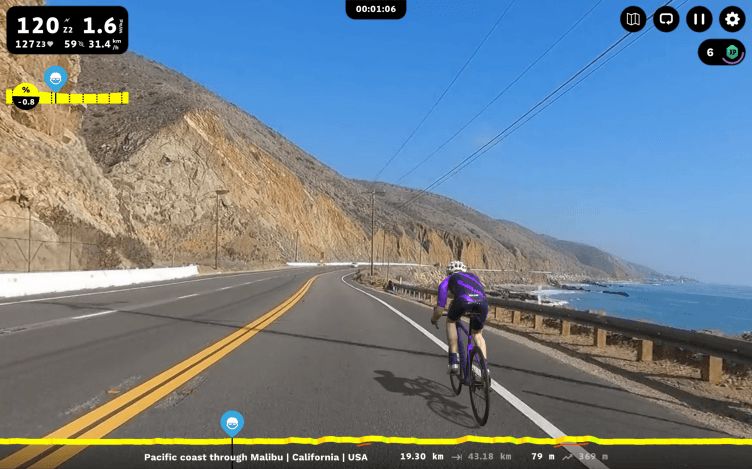The width and height of the screenshot is (752, 469).
Task: Open the settings gear
Action: point(732,19)
